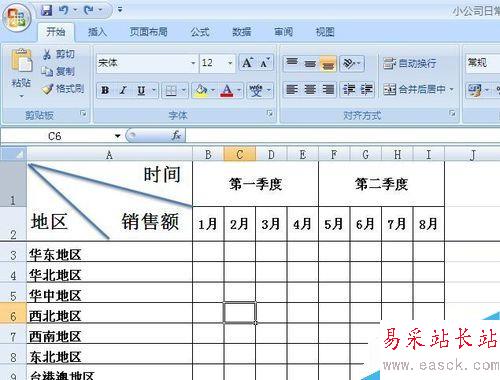Image resolution: width=500 pixels, height=380 pixels.
Task: Apply red font color A
Action: [227, 90]
